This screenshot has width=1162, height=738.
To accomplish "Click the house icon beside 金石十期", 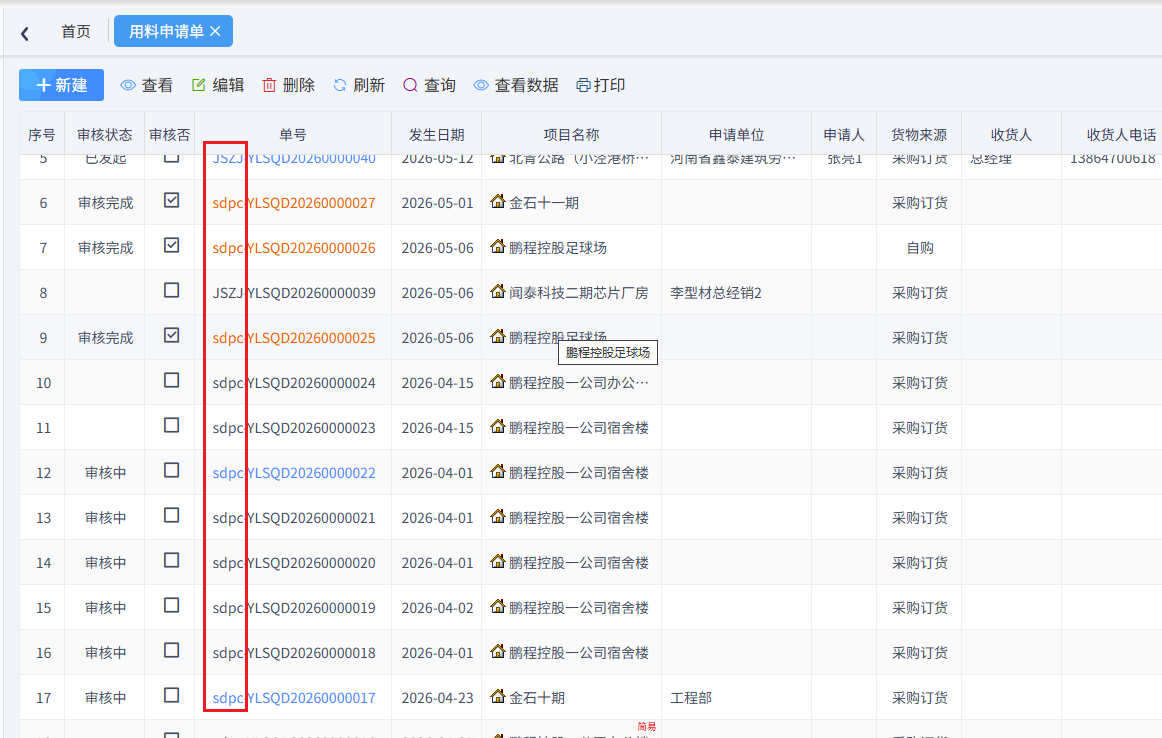I will tap(498, 697).
